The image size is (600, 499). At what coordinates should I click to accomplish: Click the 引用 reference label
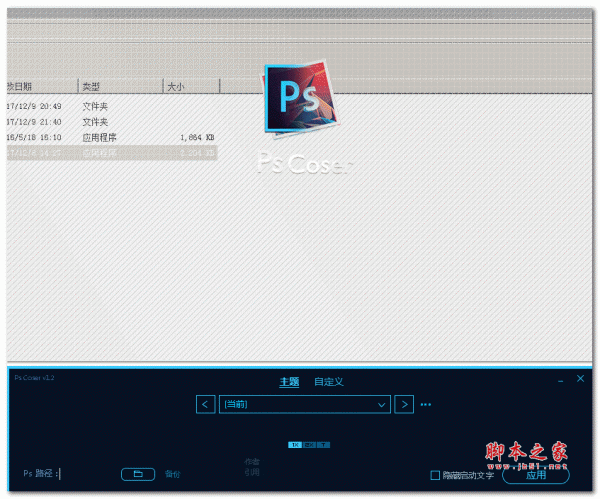pyautogui.click(x=252, y=473)
